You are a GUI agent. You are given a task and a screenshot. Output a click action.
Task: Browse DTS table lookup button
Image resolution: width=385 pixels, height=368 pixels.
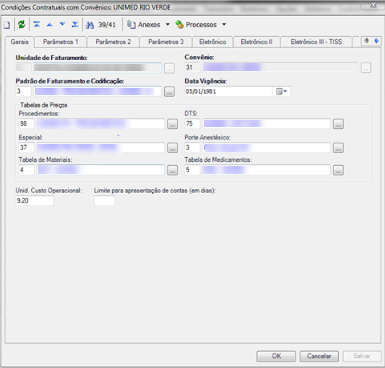pyautogui.click(x=338, y=124)
